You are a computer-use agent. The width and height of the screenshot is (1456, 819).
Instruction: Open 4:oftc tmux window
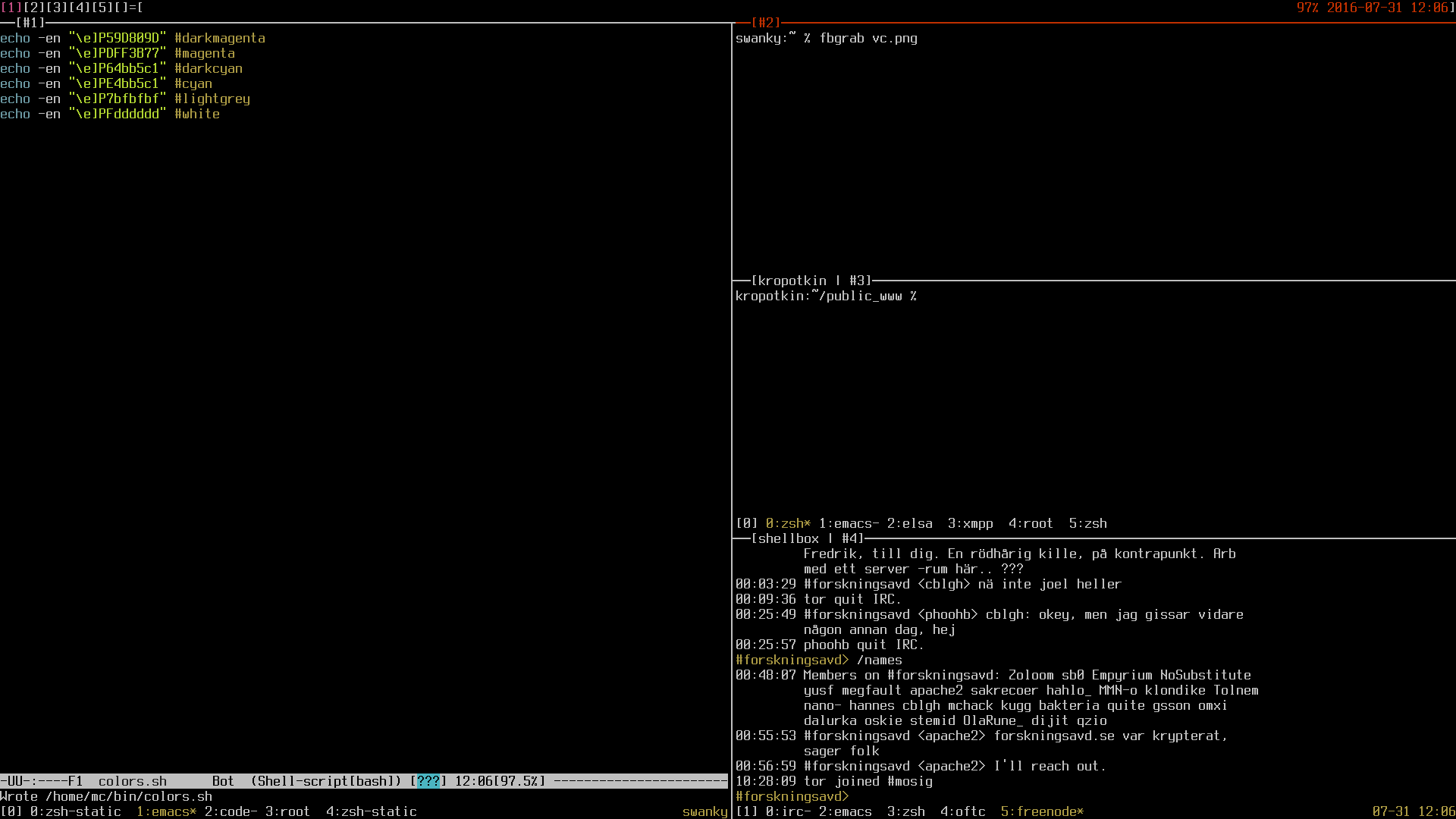pos(962,811)
